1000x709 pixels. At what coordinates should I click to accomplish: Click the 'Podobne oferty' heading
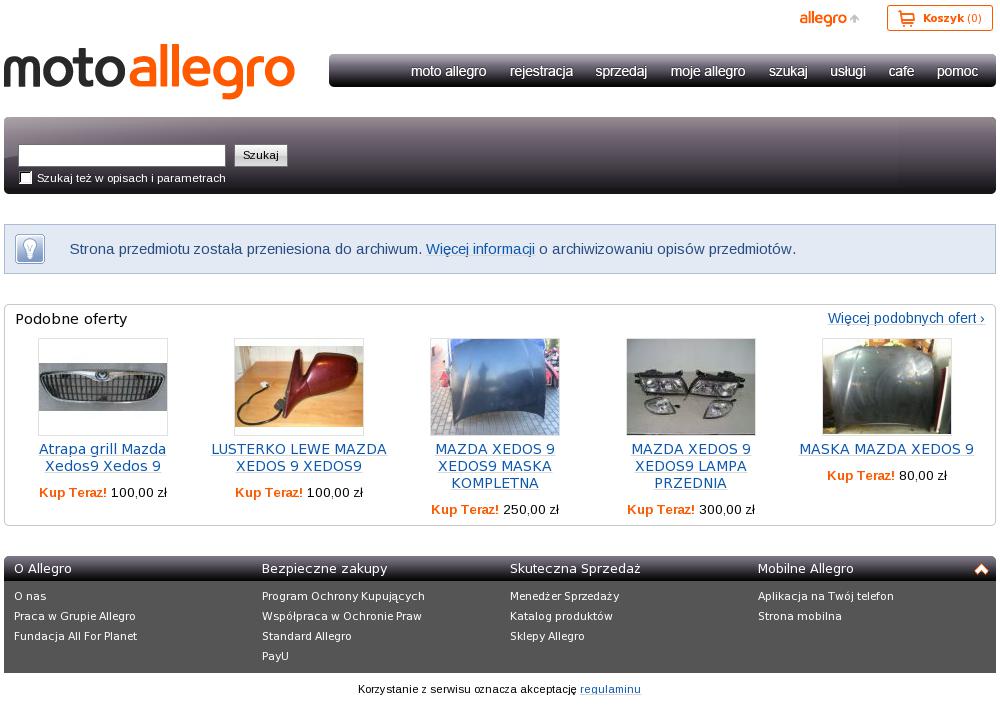71,319
